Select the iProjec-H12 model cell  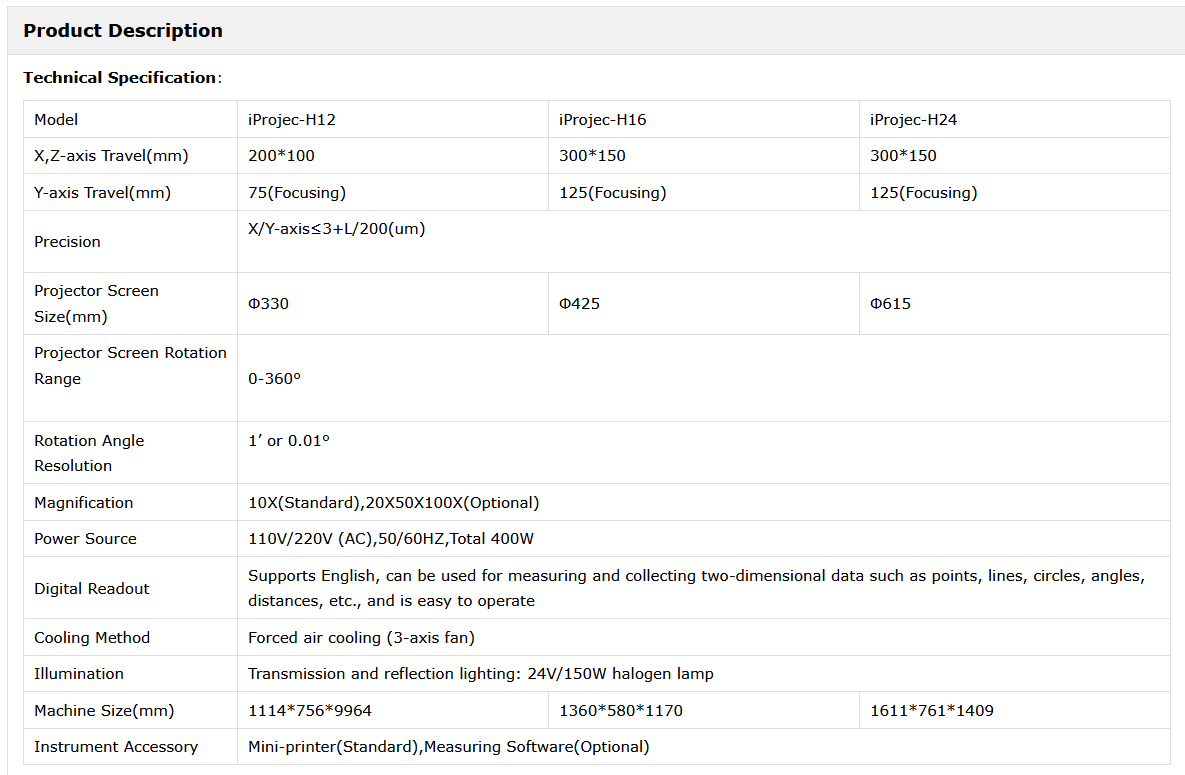pyautogui.click(x=292, y=120)
